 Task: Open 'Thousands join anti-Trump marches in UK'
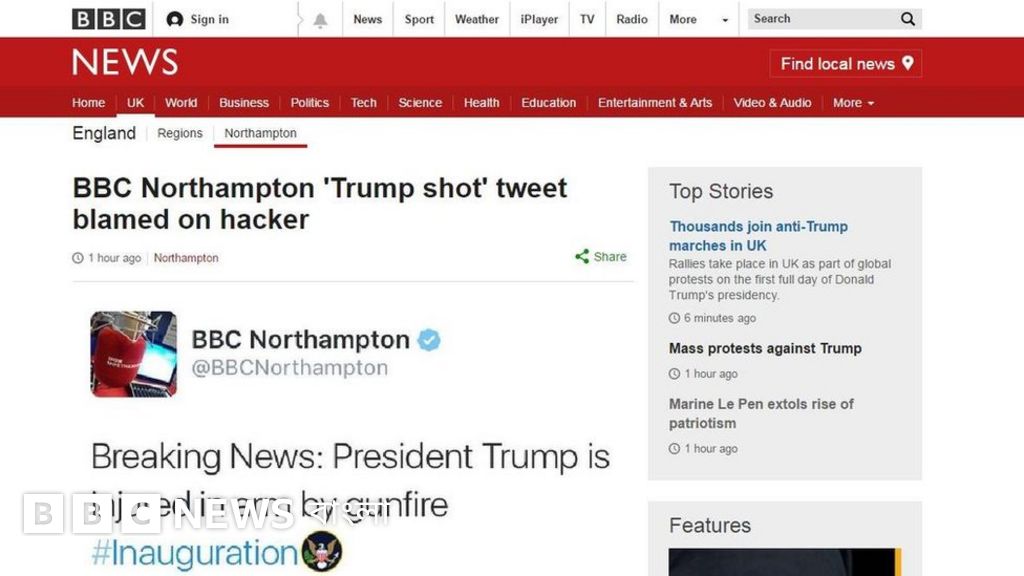click(758, 236)
